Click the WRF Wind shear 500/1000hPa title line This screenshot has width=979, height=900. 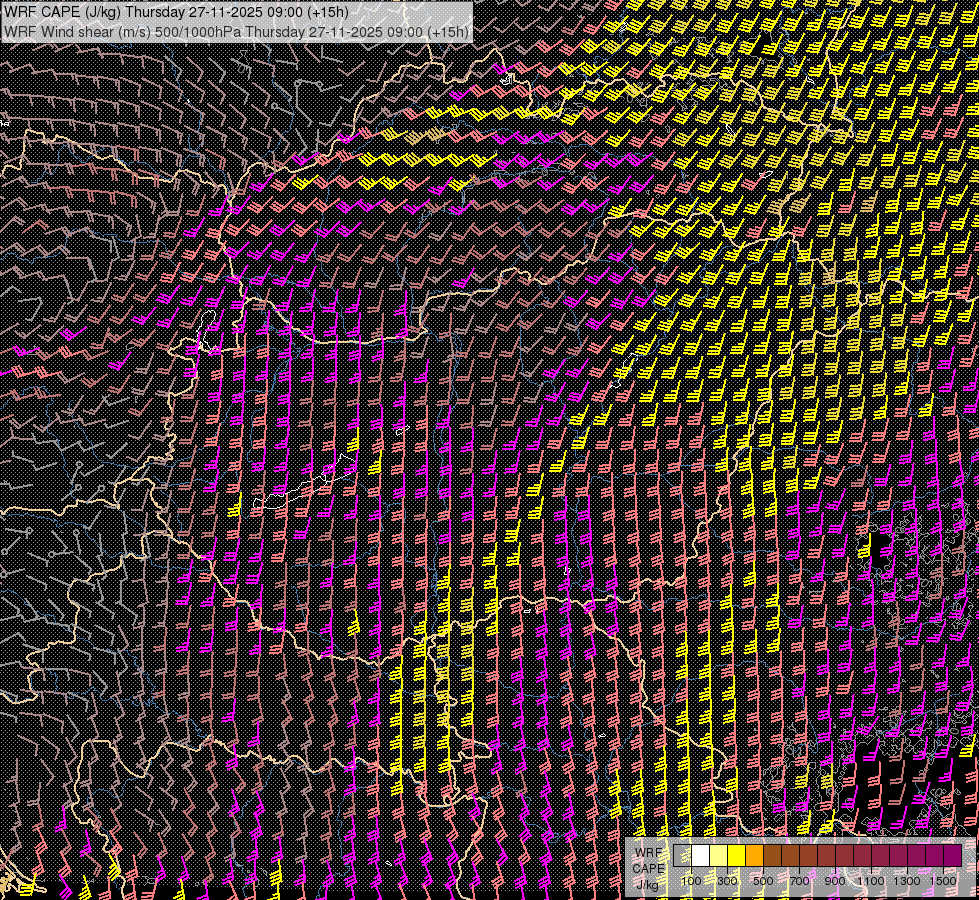(x=236, y=31)
